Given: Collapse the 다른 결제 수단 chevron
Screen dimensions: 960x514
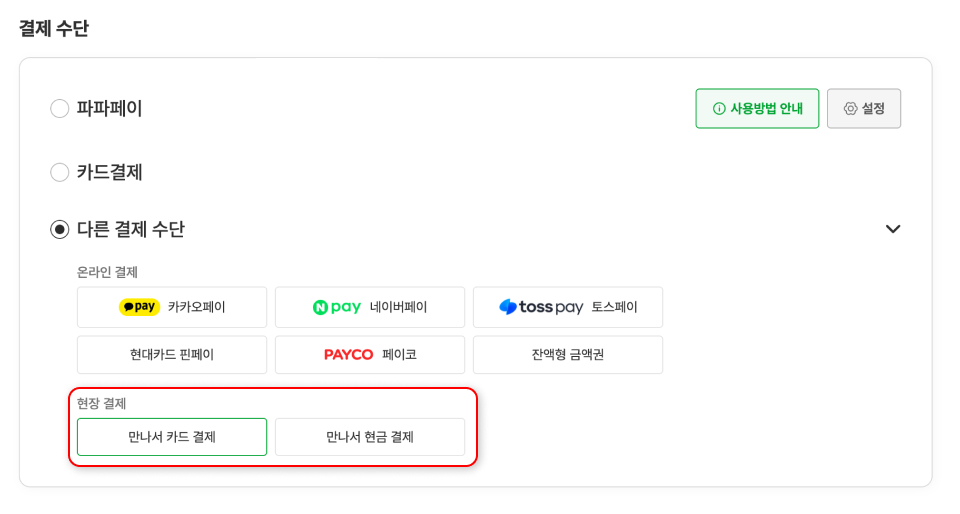Looking at the screenshot, I should (x=893, y=229).
